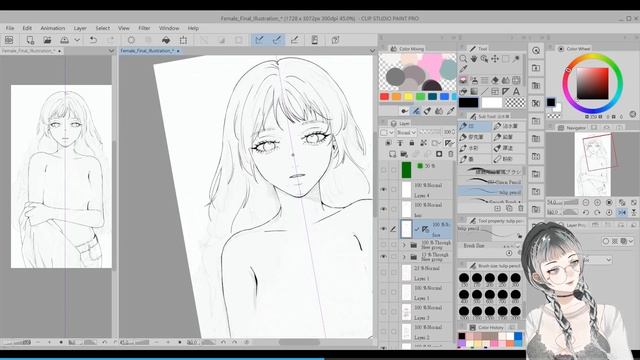Select the Text tool

point(516,91)
